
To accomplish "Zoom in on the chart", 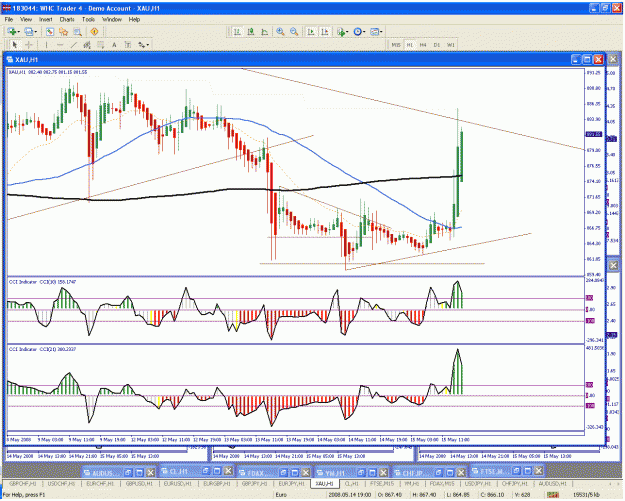I will 281,31.
